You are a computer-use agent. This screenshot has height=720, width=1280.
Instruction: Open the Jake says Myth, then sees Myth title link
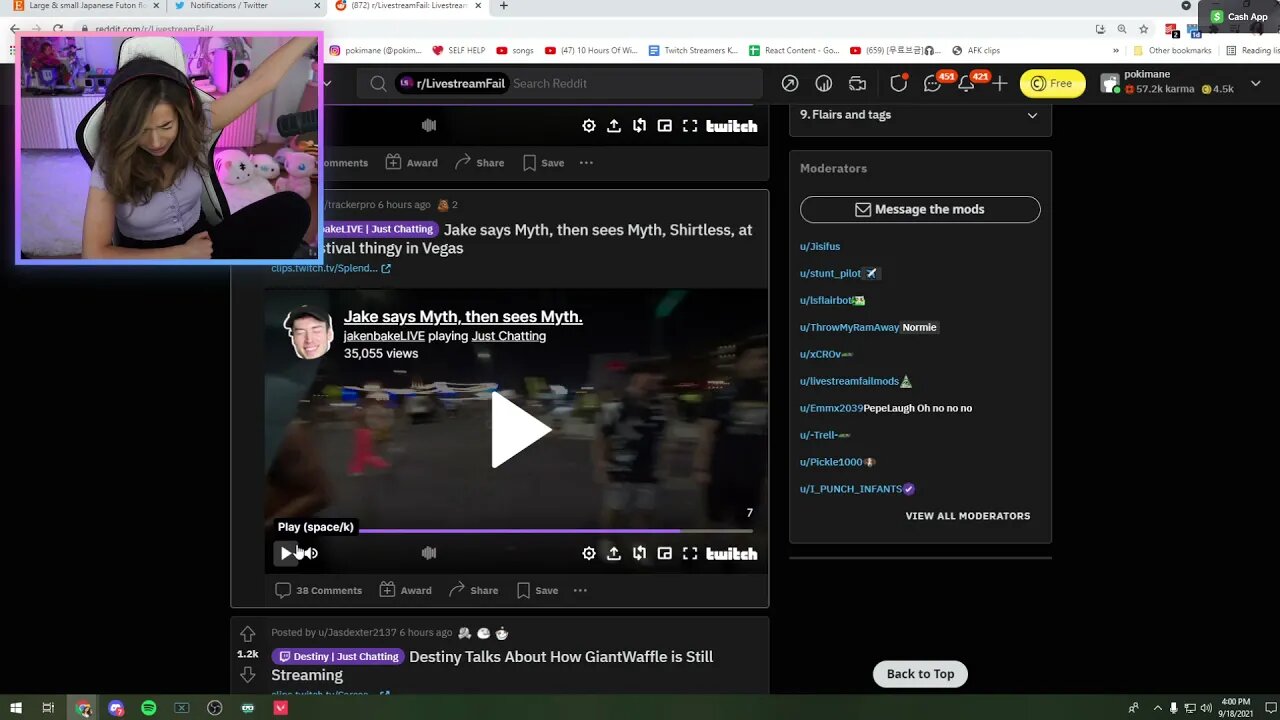[x=463, y=317]
